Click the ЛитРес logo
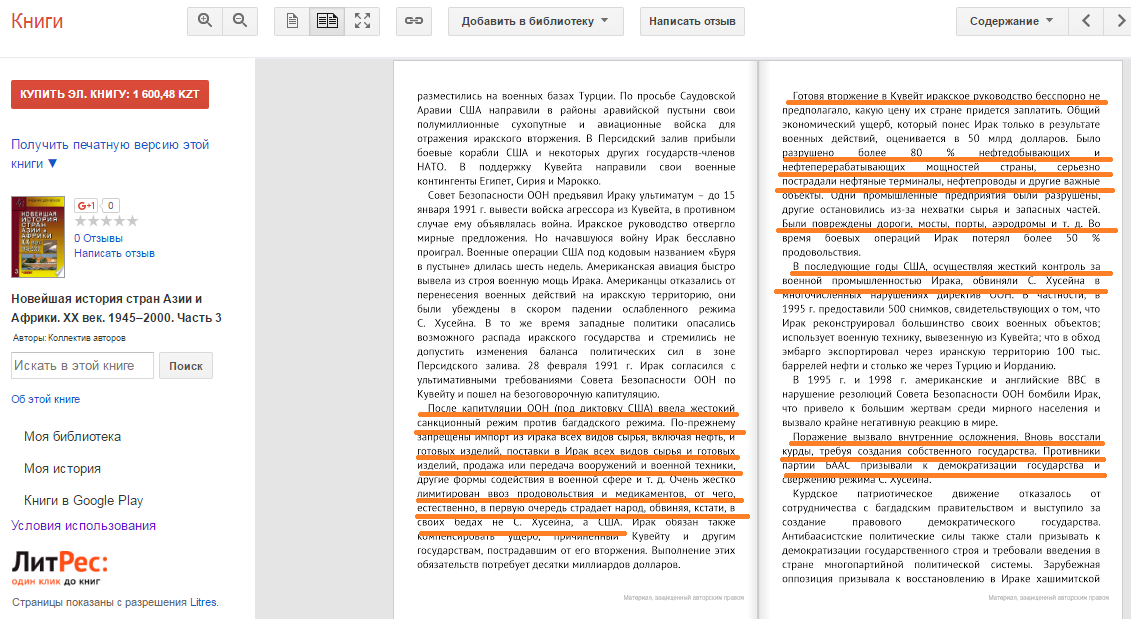 pyautogui.click(x=60, y=568)
